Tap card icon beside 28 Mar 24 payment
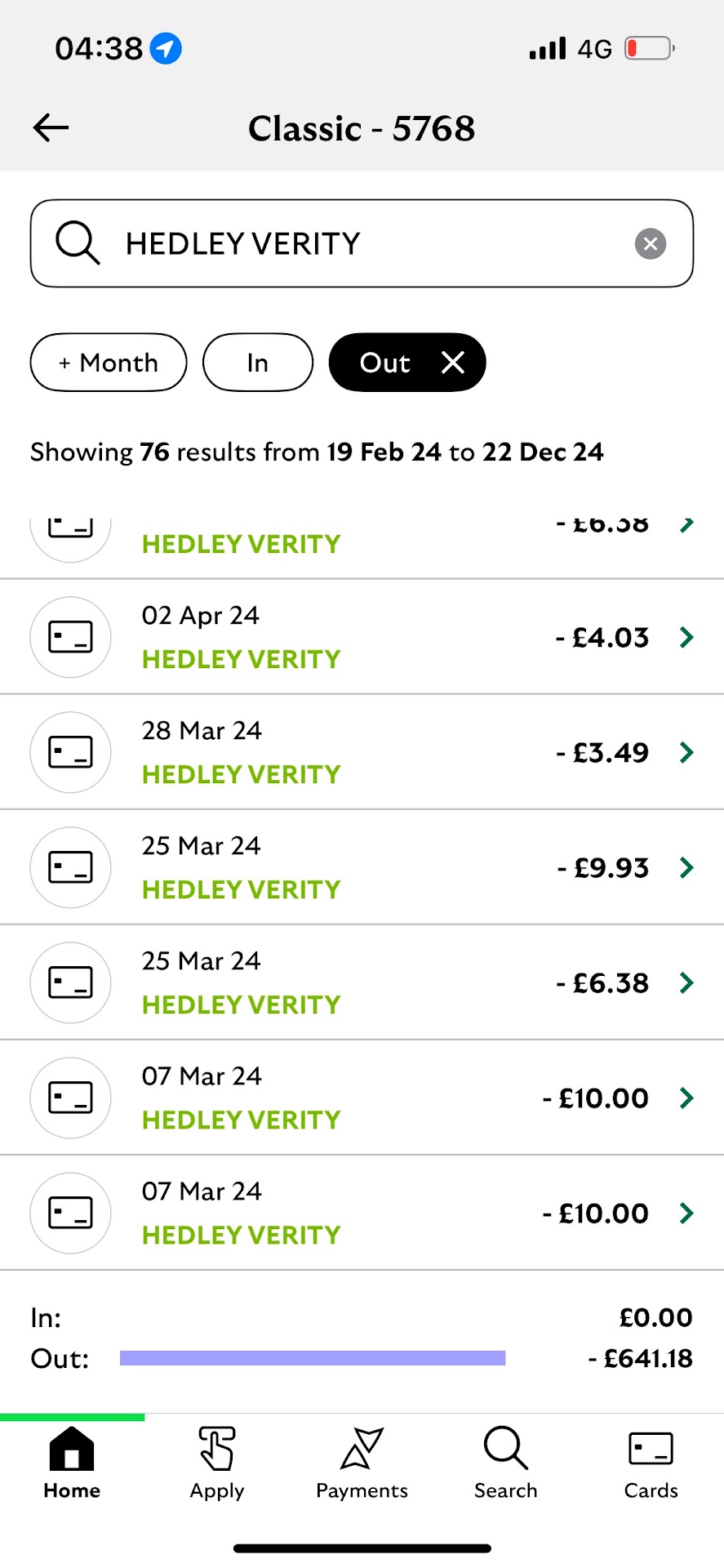This screenshot has height=1568, width=724. click(x=70, y=752)
